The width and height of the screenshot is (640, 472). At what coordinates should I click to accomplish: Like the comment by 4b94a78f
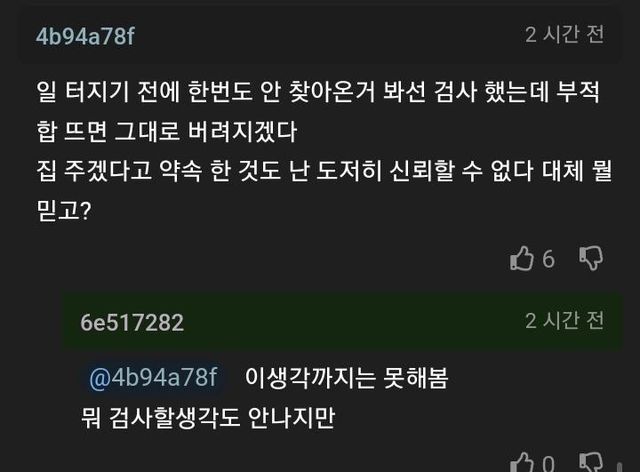pos(522,258)
